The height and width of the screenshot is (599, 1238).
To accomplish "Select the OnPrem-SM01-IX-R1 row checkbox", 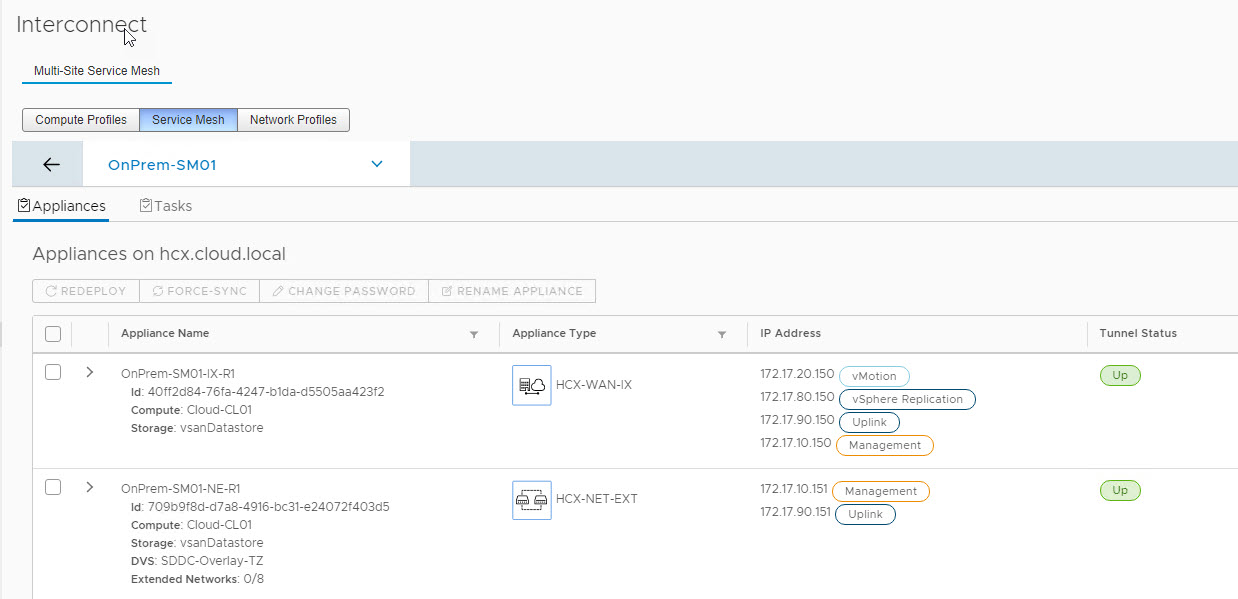I will (x=54, y=372).
